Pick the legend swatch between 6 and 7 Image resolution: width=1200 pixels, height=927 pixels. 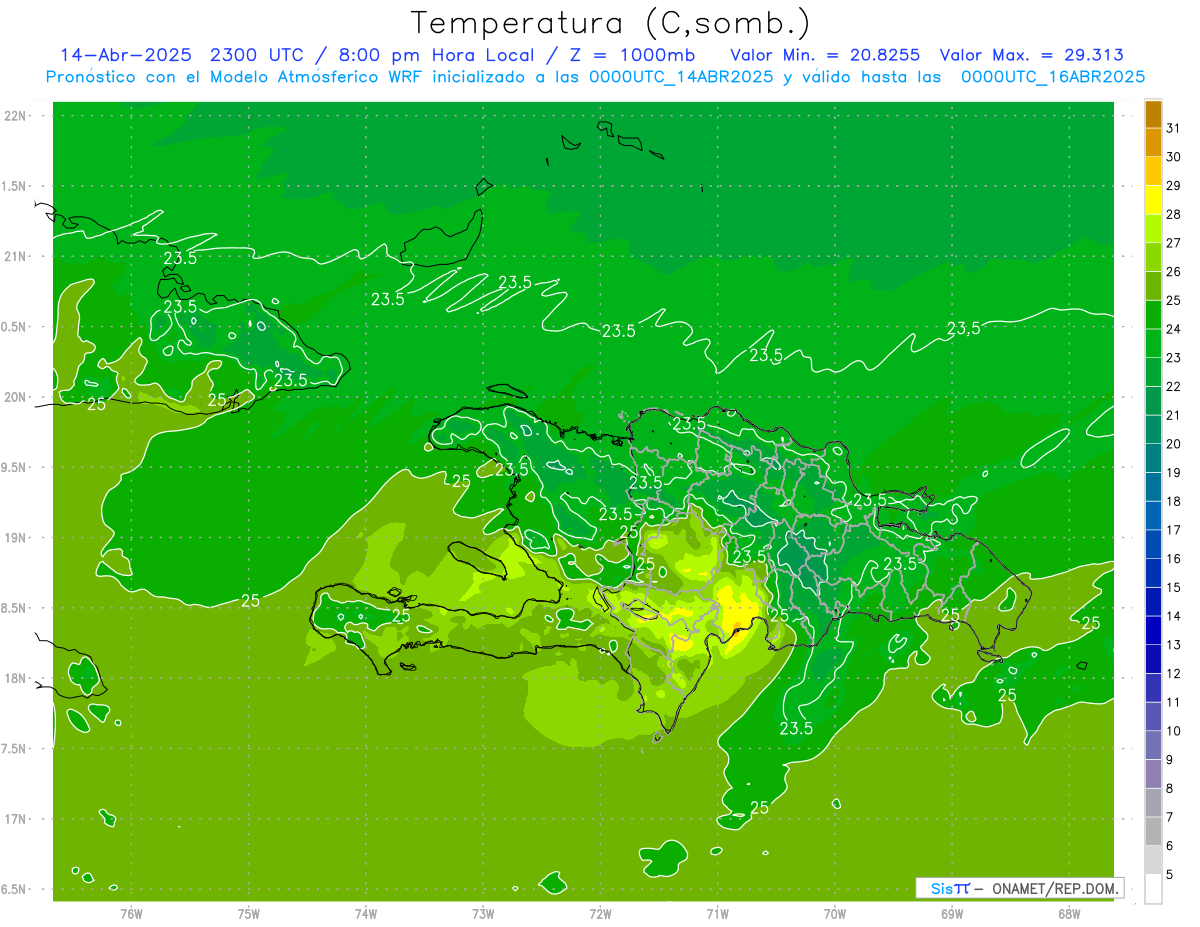coord(1153,831)
